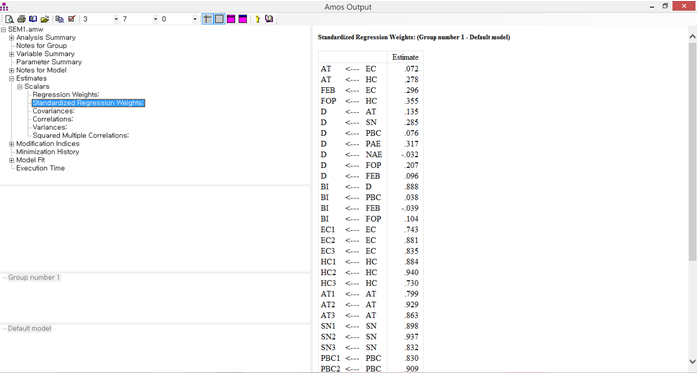Screen dimensions: 699x373
Task: Click the estimate .072 for AT <--- EC
Action: coord(411,69)
